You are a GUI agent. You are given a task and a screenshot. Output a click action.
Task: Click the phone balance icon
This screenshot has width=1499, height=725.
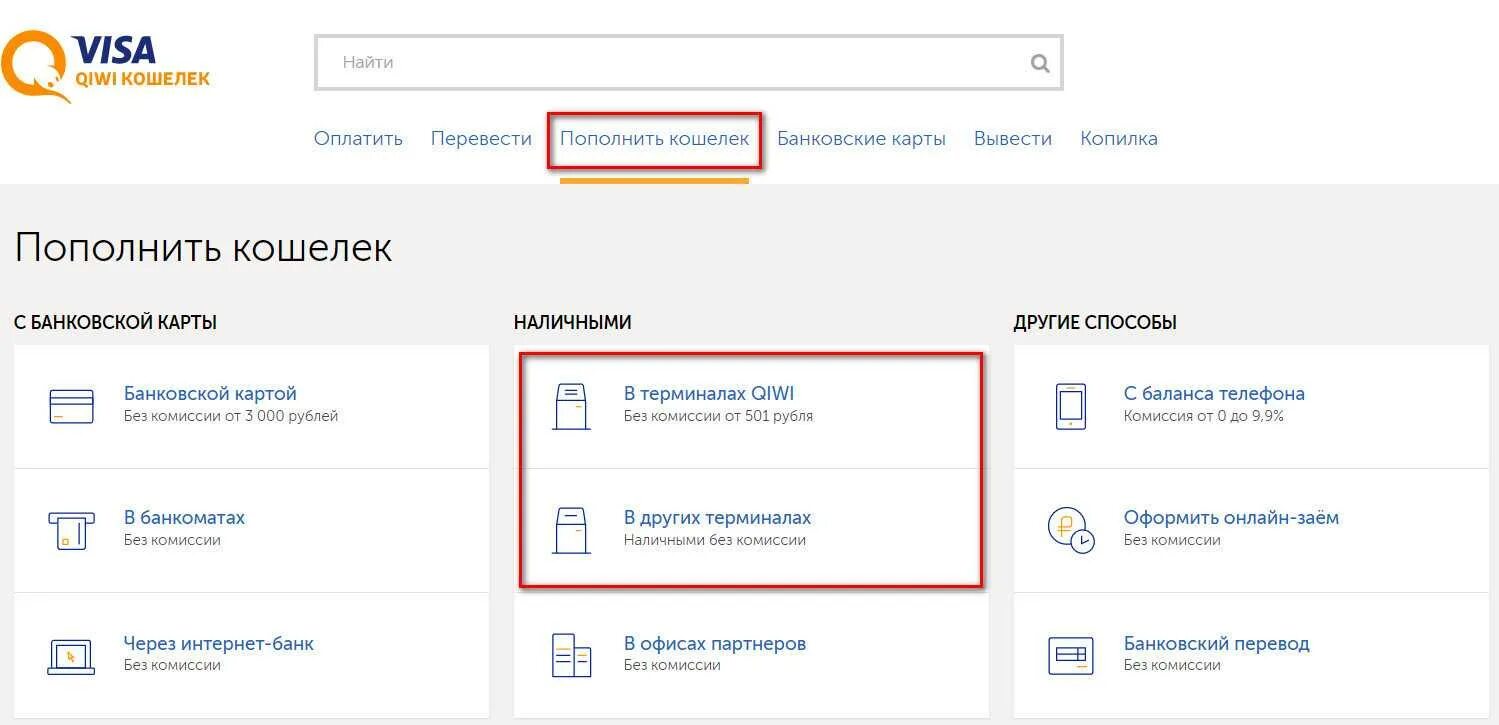coord(1071,406)
